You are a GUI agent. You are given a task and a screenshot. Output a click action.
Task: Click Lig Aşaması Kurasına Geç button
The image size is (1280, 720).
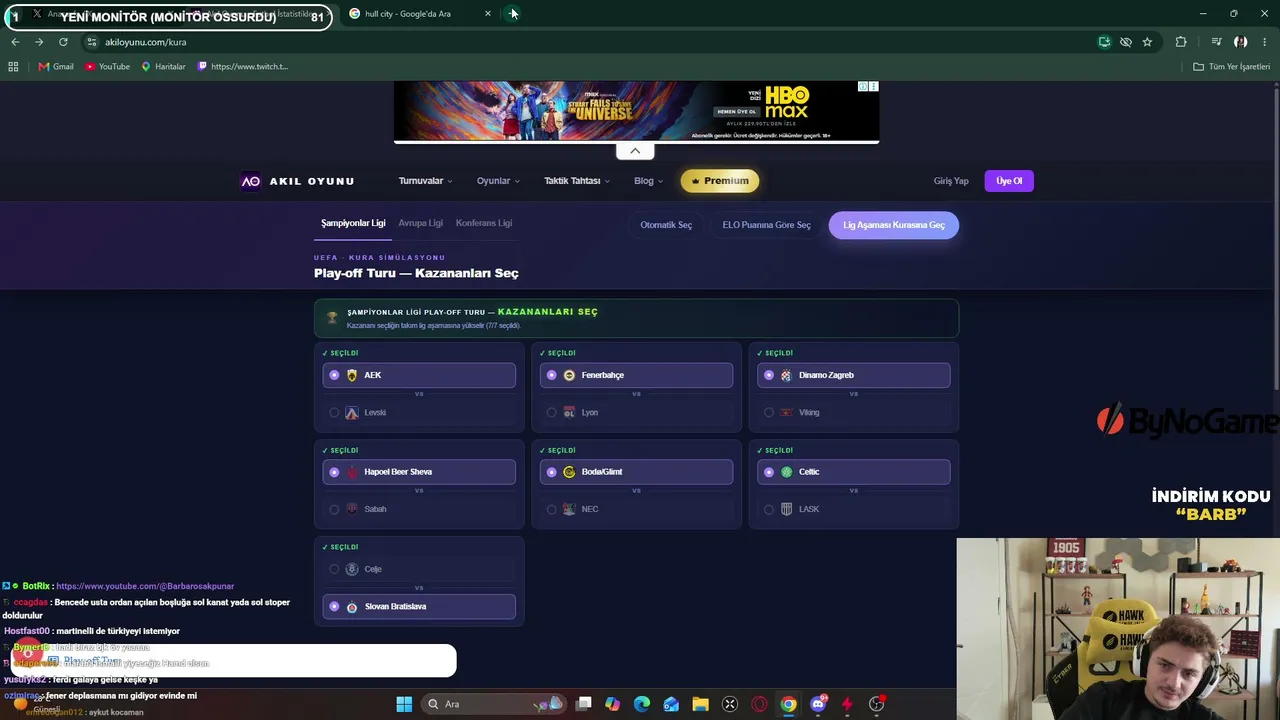(x=894, y=225)
